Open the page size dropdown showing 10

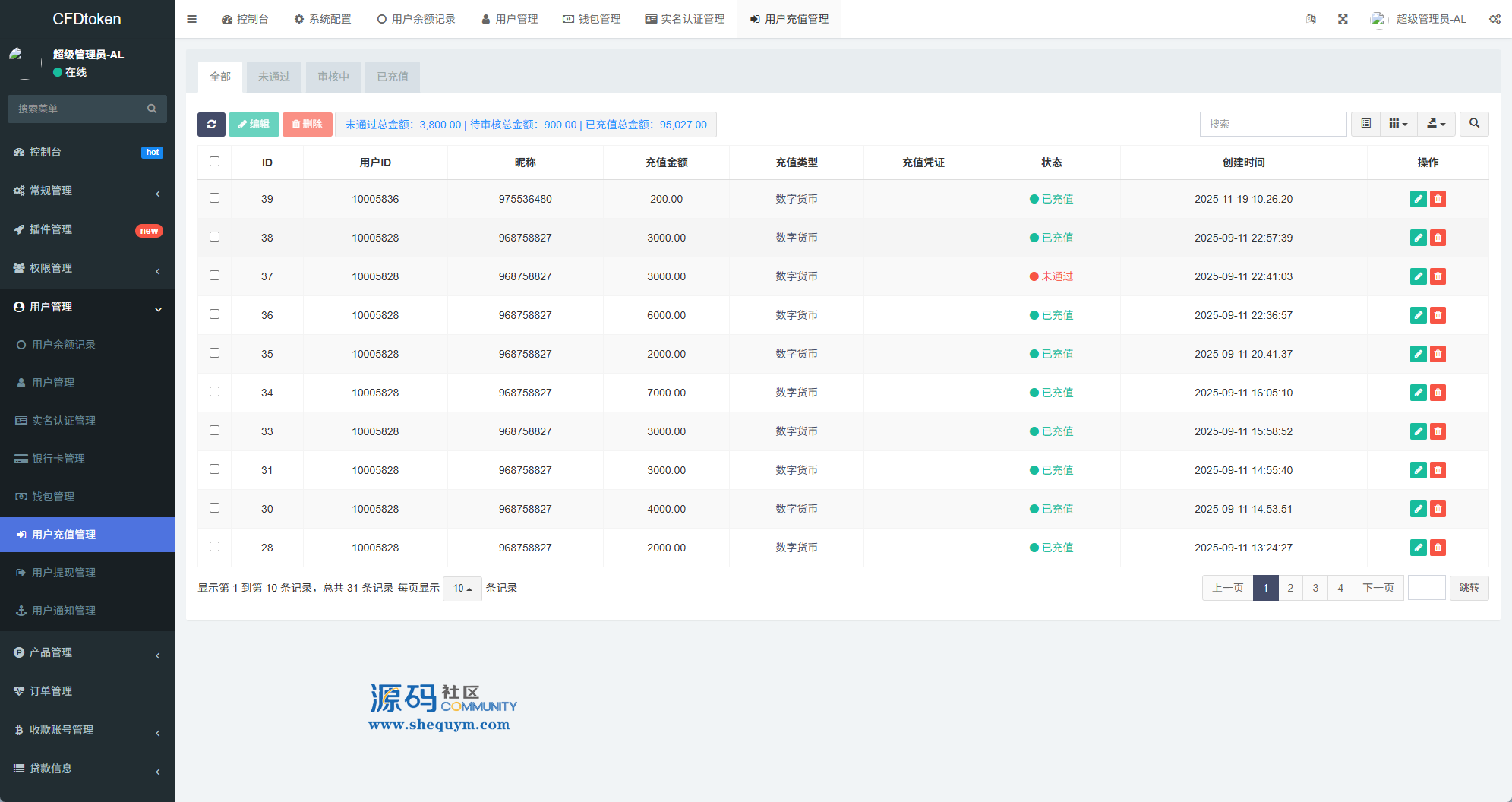pos(462,589)
